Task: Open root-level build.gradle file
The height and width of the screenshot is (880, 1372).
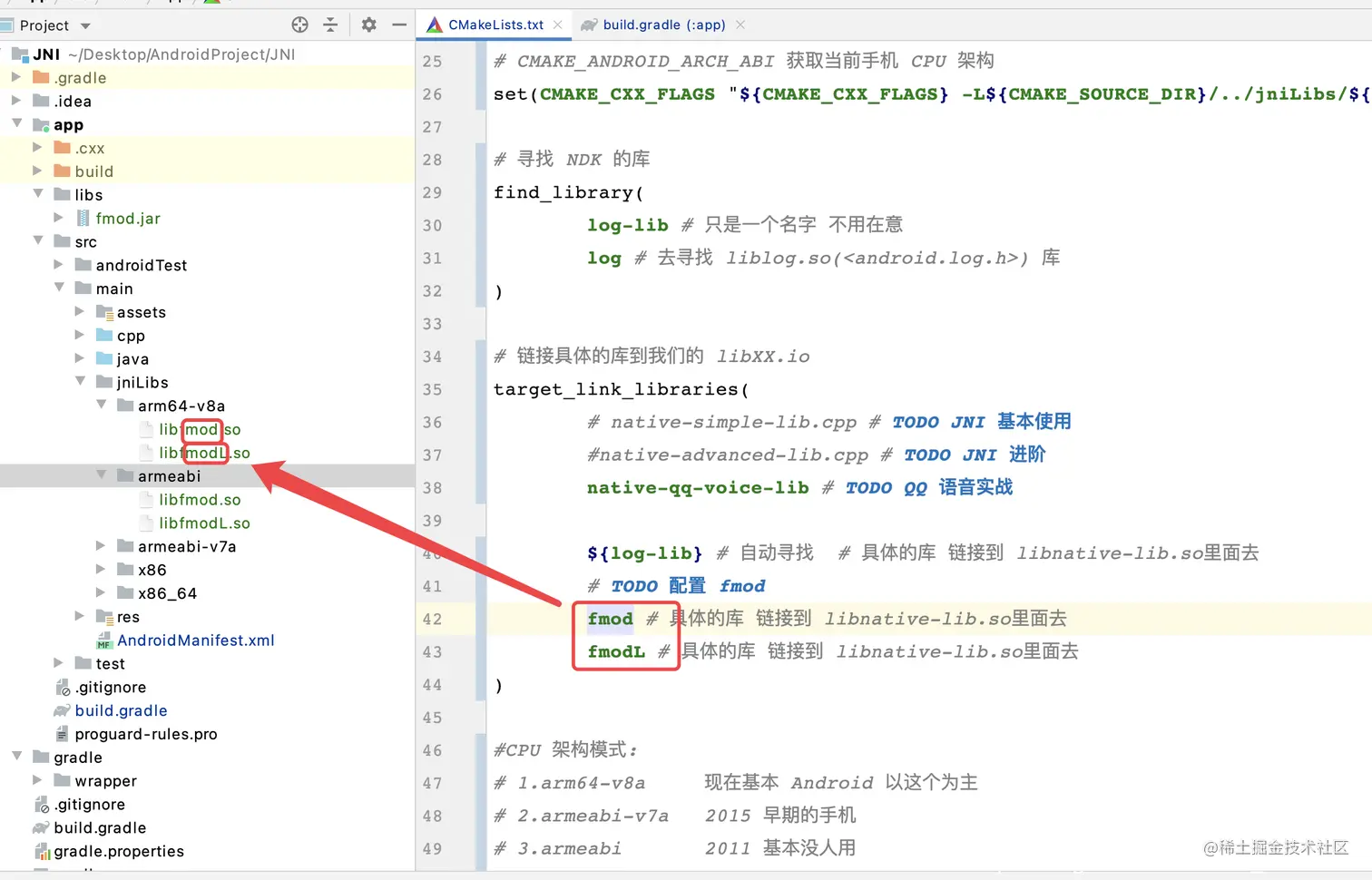Action: tap(100, 827)
